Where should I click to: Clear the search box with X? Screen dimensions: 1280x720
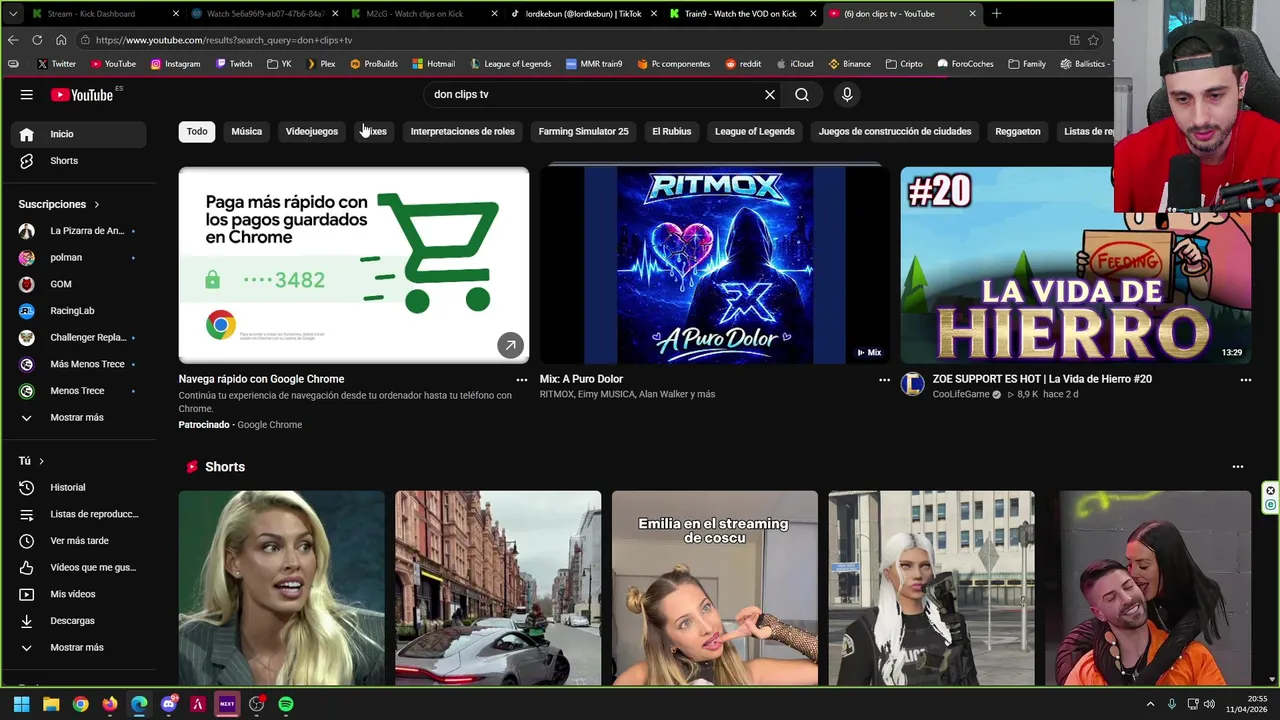coord(770,94)
